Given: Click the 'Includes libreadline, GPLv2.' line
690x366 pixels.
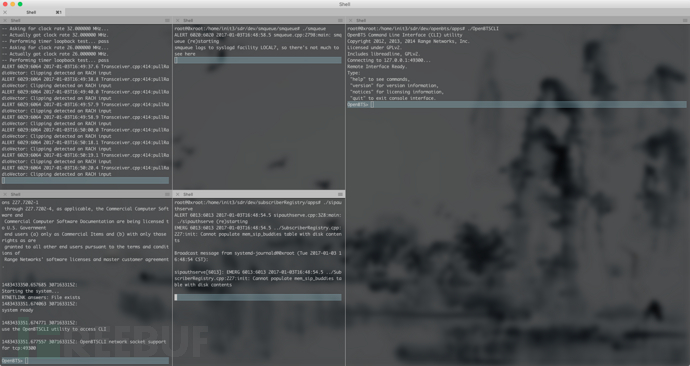Looking at the screenshot, I should pos(384,54).
